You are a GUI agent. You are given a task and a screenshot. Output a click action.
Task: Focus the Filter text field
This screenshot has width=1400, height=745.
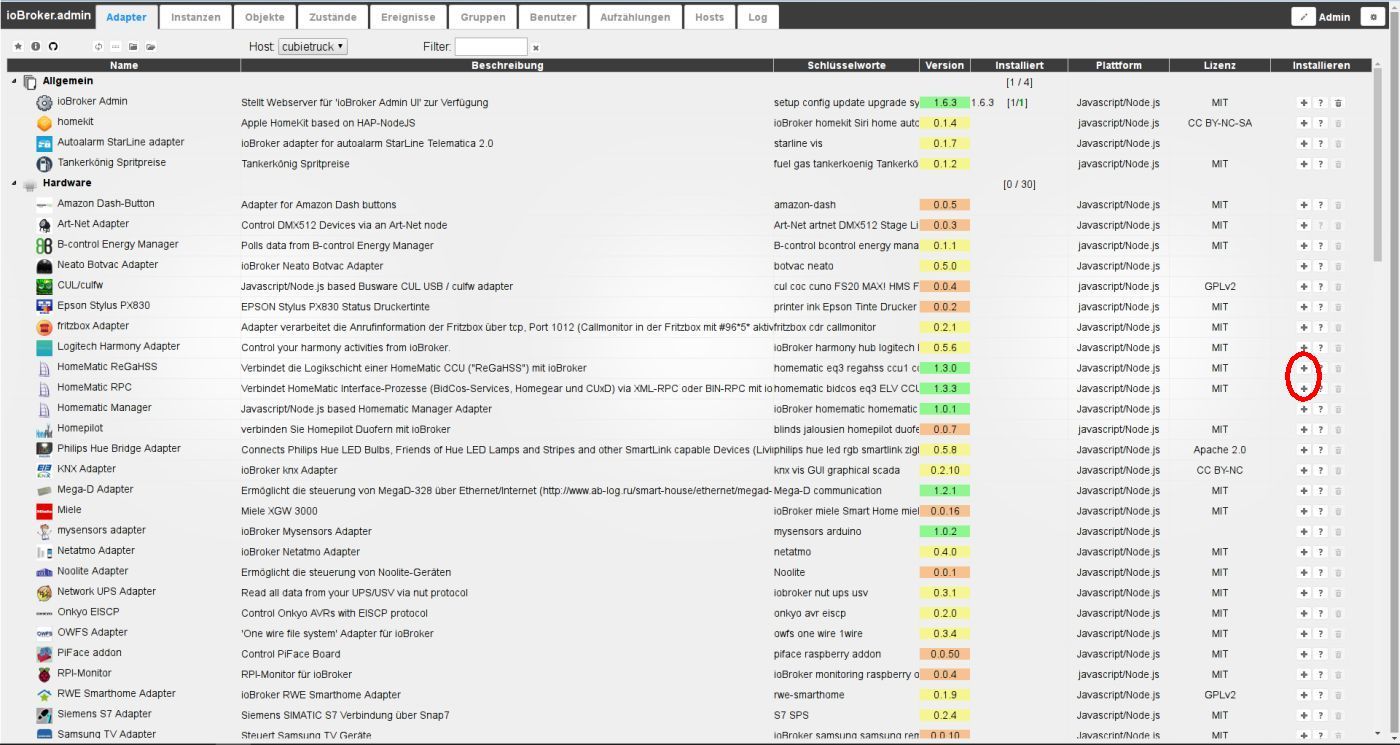tap(491, 47)
